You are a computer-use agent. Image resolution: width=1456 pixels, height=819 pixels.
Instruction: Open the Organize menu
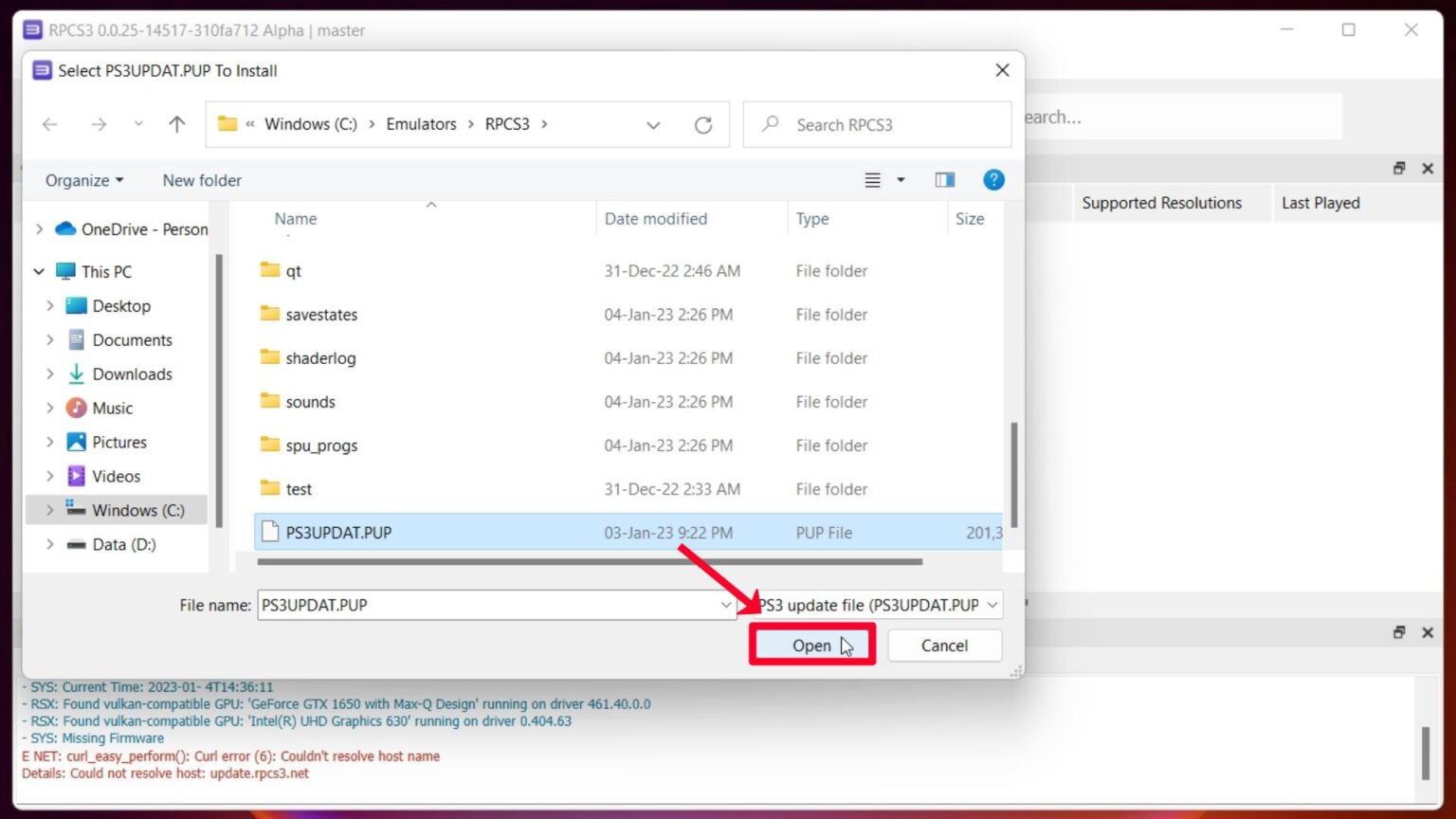click(x=83, y=180)
